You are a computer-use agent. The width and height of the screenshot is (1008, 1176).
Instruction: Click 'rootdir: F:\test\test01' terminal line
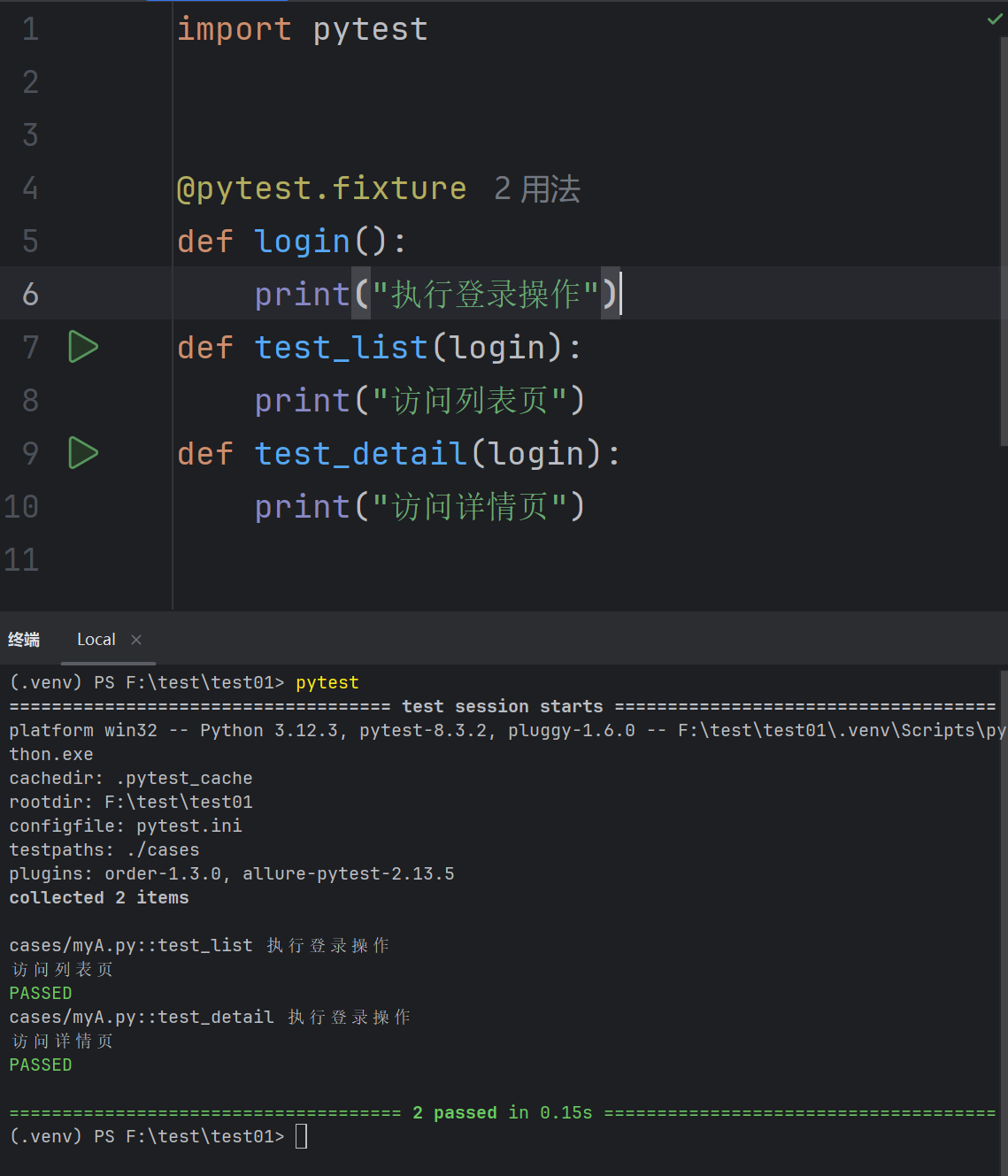[x=131, y=802]
